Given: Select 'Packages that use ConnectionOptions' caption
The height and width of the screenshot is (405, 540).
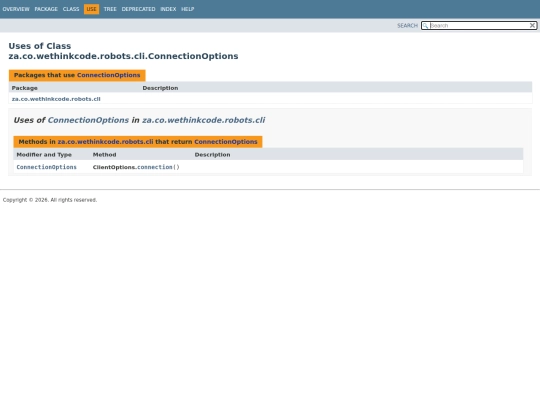Looking at the screenshot, I should (x=77, y=75).
